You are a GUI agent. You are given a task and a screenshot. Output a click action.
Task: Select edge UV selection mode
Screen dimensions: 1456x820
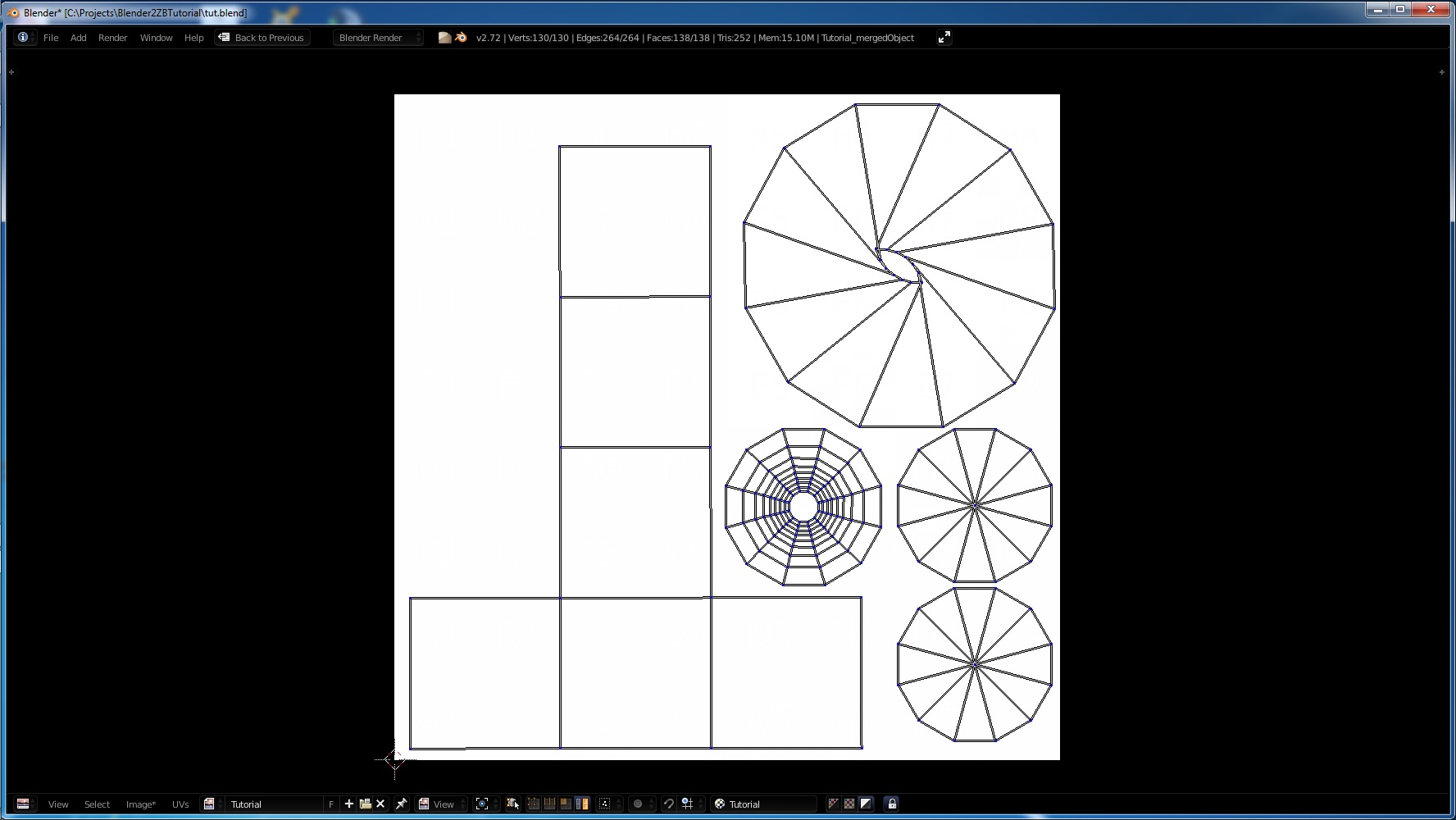point(549,804)
